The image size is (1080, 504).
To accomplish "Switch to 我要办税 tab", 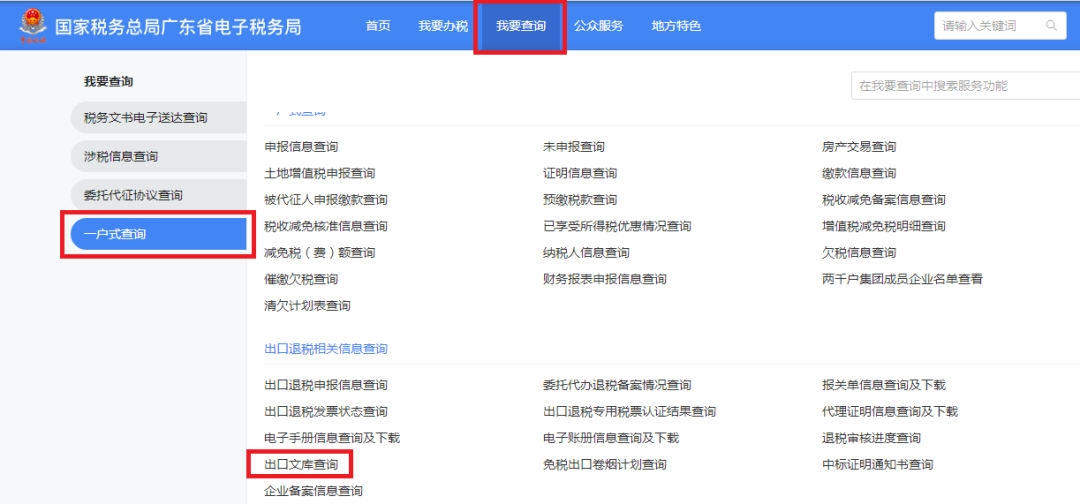I will 443,26.
